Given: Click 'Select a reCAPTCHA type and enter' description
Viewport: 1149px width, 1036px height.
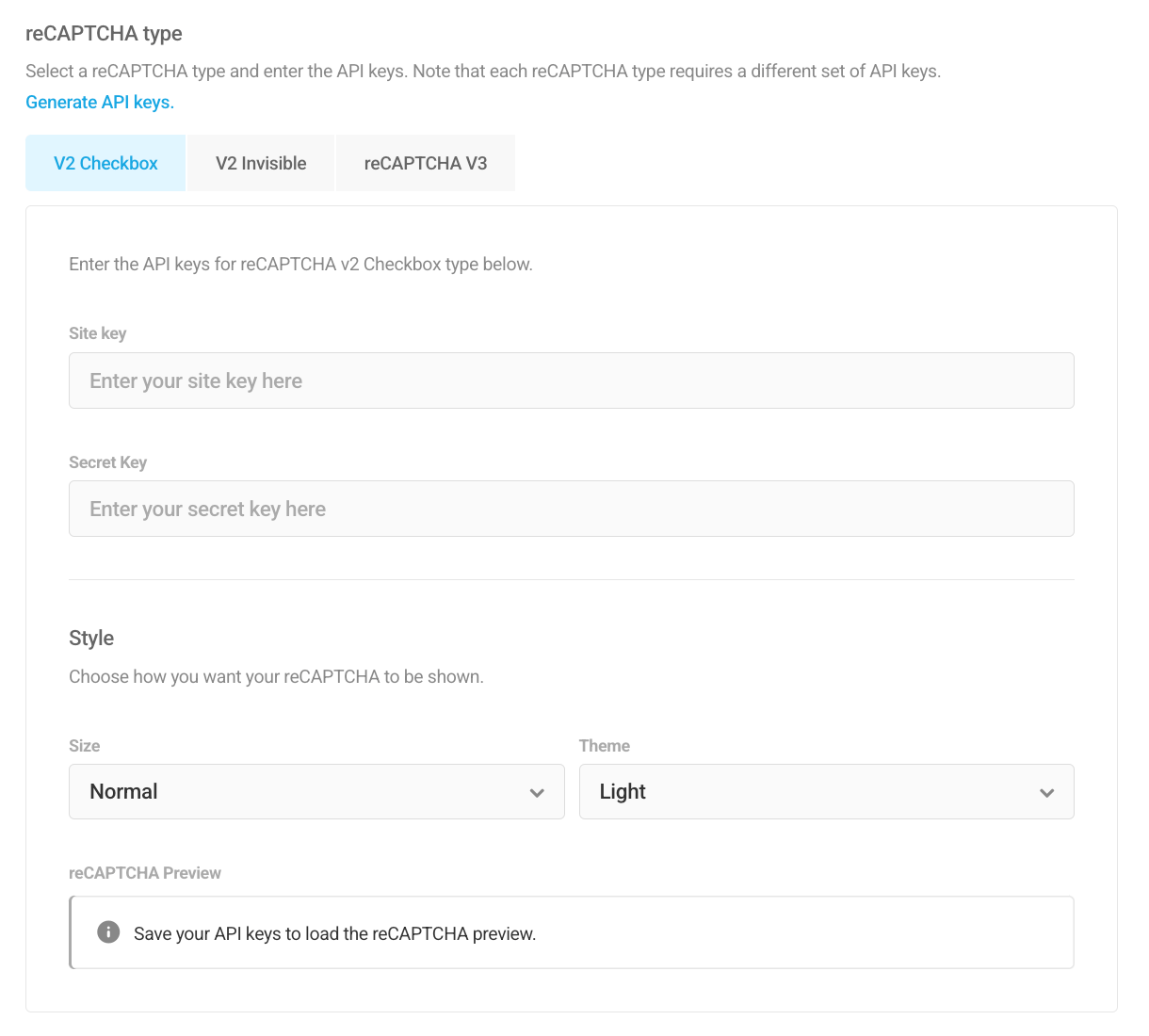Looking at the screenshot, I should 483,71.
